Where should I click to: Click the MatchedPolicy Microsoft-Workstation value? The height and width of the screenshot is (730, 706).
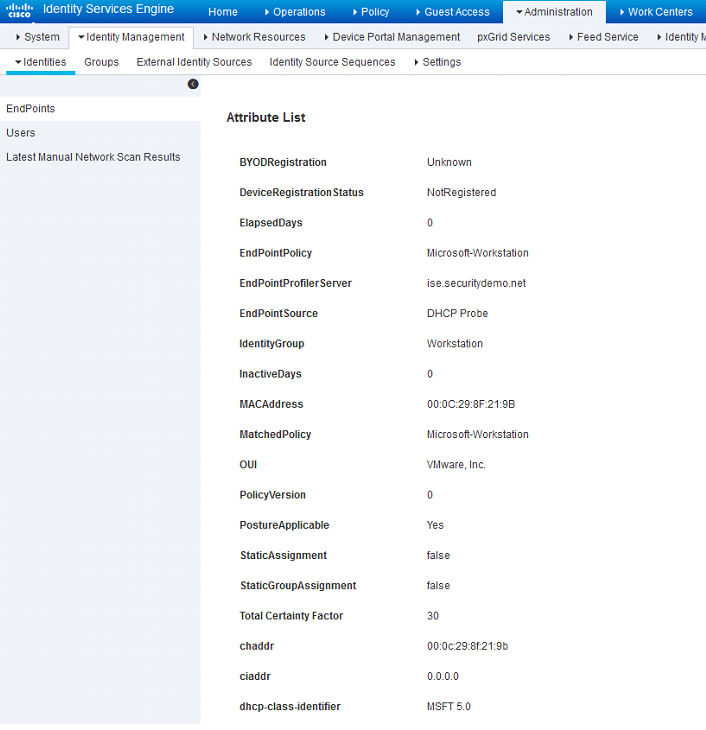pyautogui.click(x=478, y=435)
